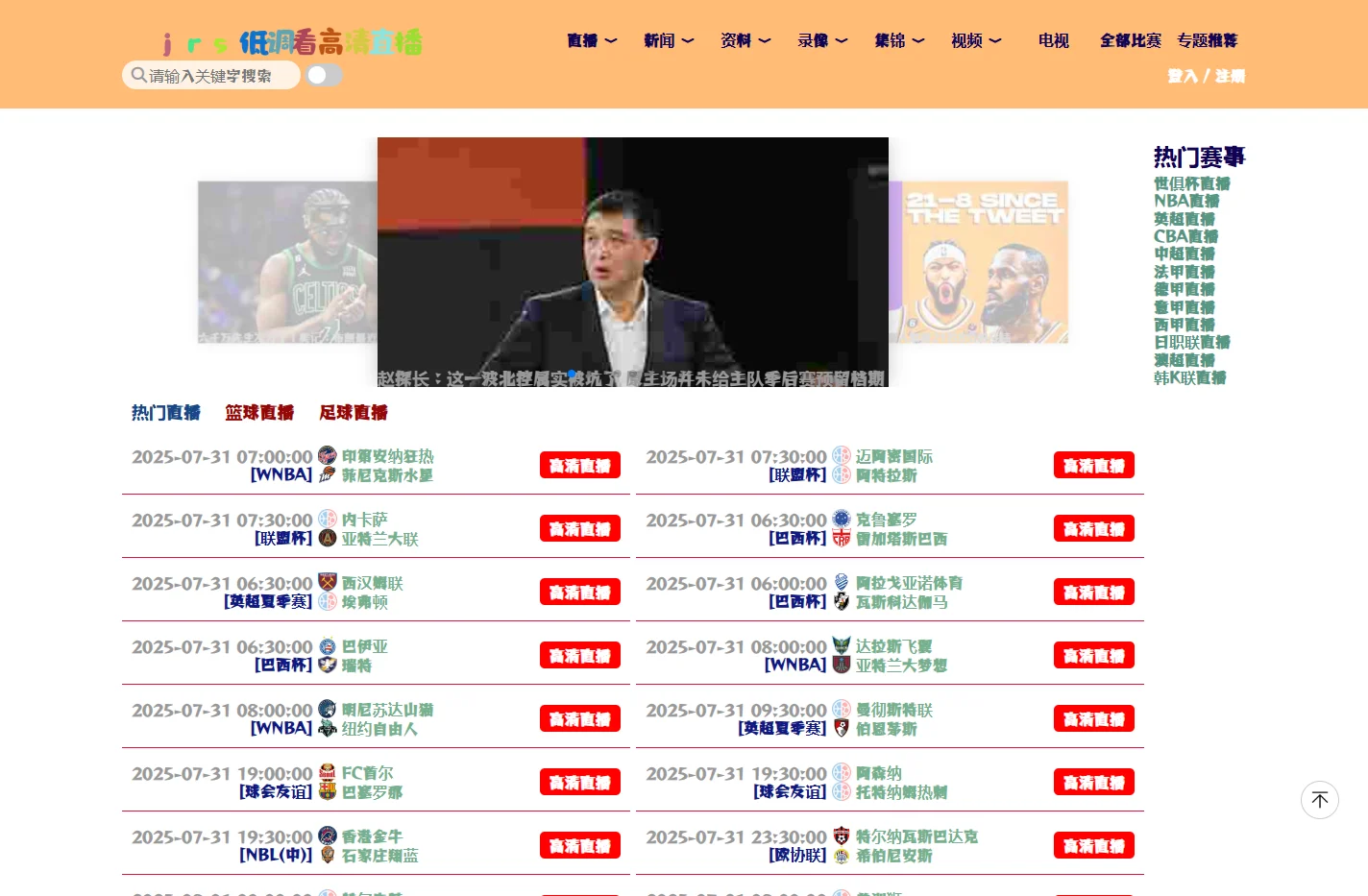
Task: Open 法甲直播 in hot events
Action: click(x=1185, y=272)
